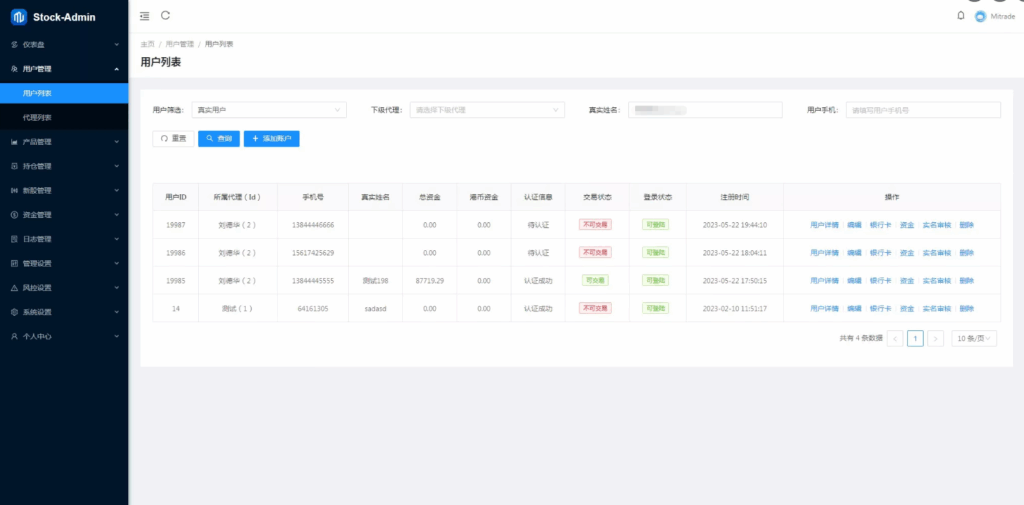Click 主页 in the breadcrumb

tap(148, 44)
